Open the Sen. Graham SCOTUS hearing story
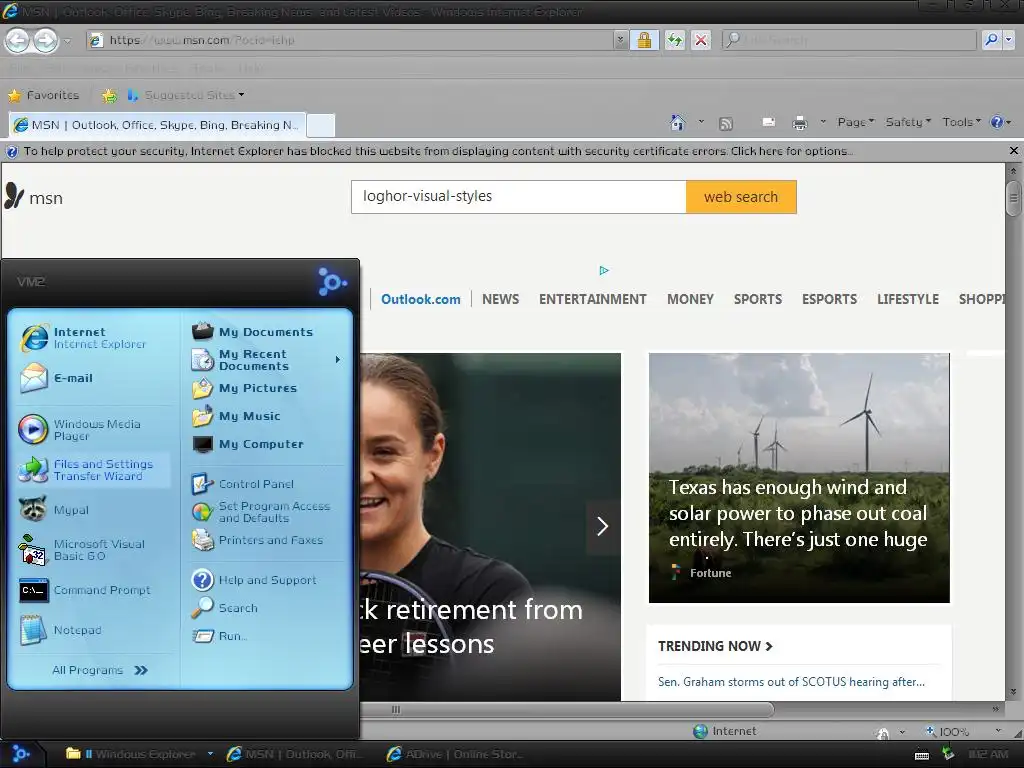 click(x=791, y=682)
